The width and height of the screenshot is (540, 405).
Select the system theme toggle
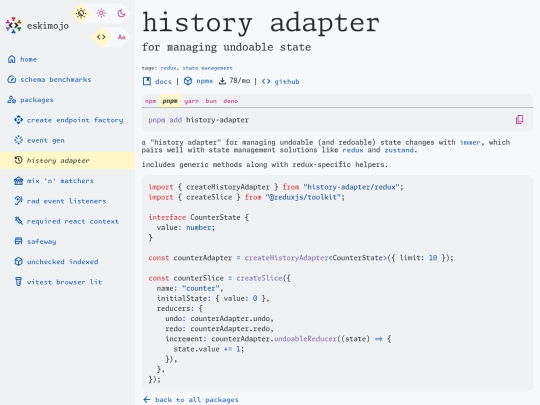coord(81,13)
